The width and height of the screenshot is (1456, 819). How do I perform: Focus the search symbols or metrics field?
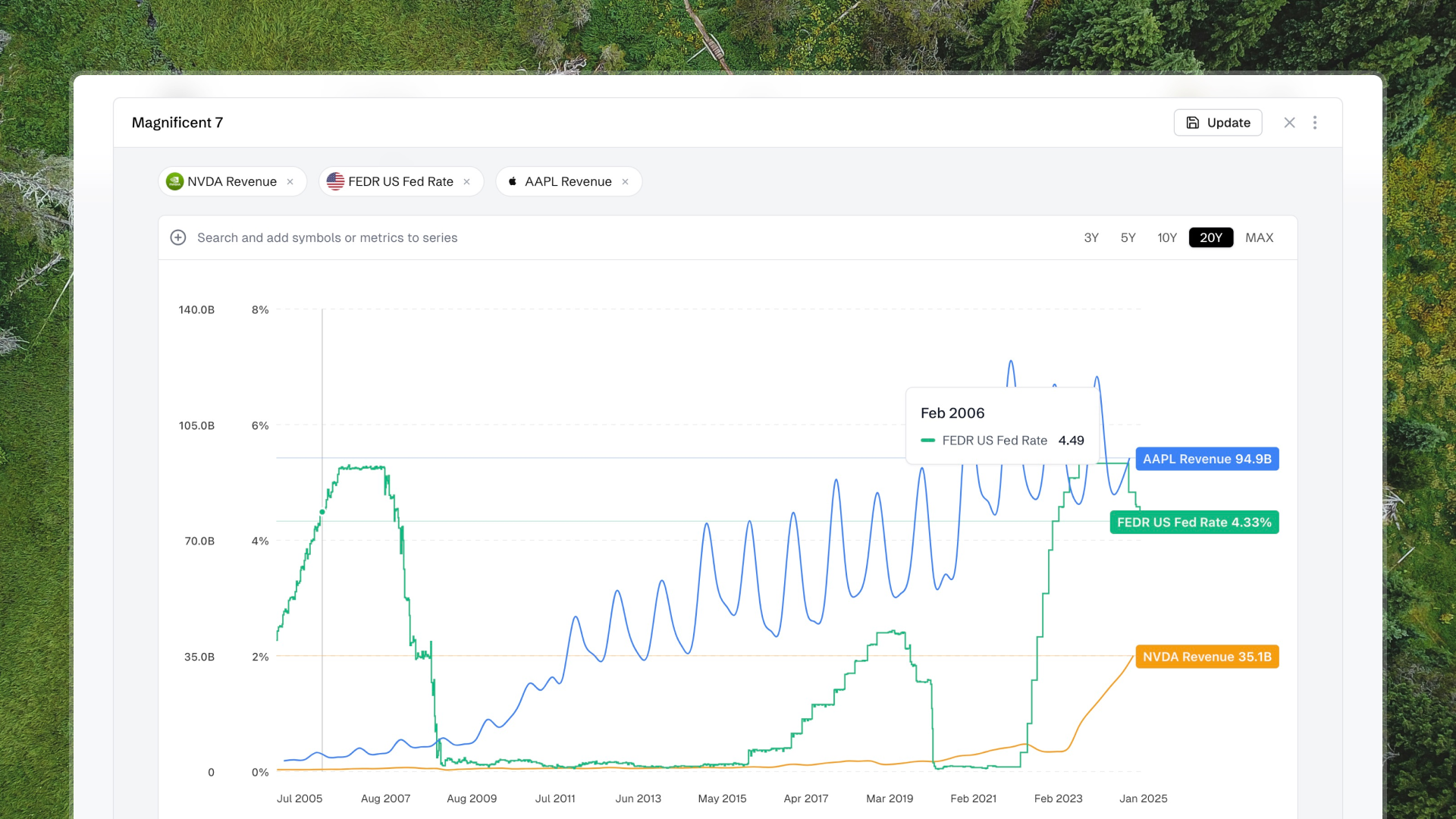[328, 238]
